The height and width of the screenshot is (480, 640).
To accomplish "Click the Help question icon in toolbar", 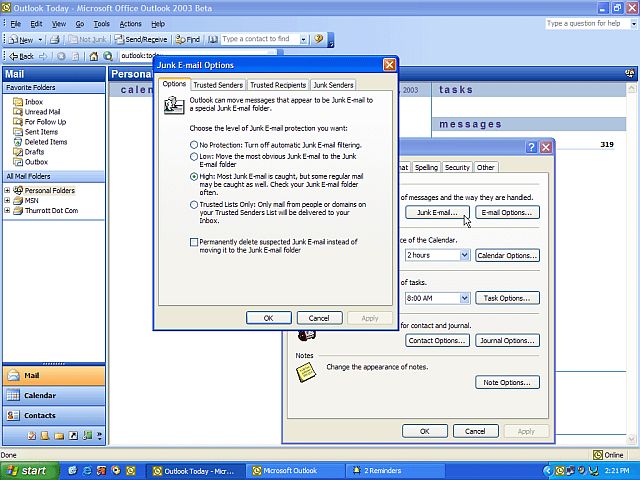I will click(318, 39).
